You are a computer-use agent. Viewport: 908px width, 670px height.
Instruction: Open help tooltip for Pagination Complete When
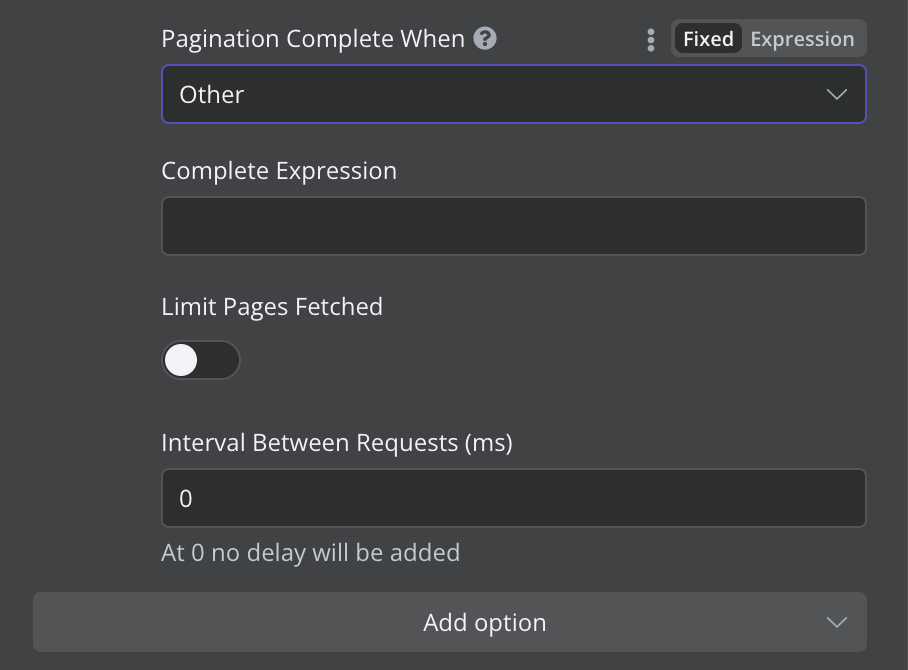[485, 39]
